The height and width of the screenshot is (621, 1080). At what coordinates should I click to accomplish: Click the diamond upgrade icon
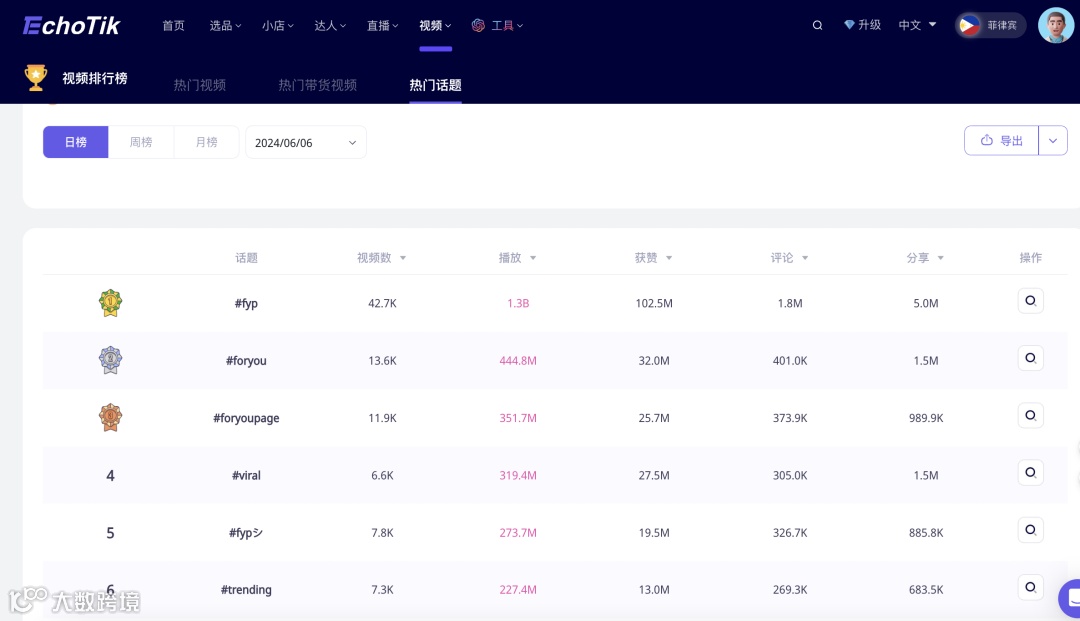point(849,25)
